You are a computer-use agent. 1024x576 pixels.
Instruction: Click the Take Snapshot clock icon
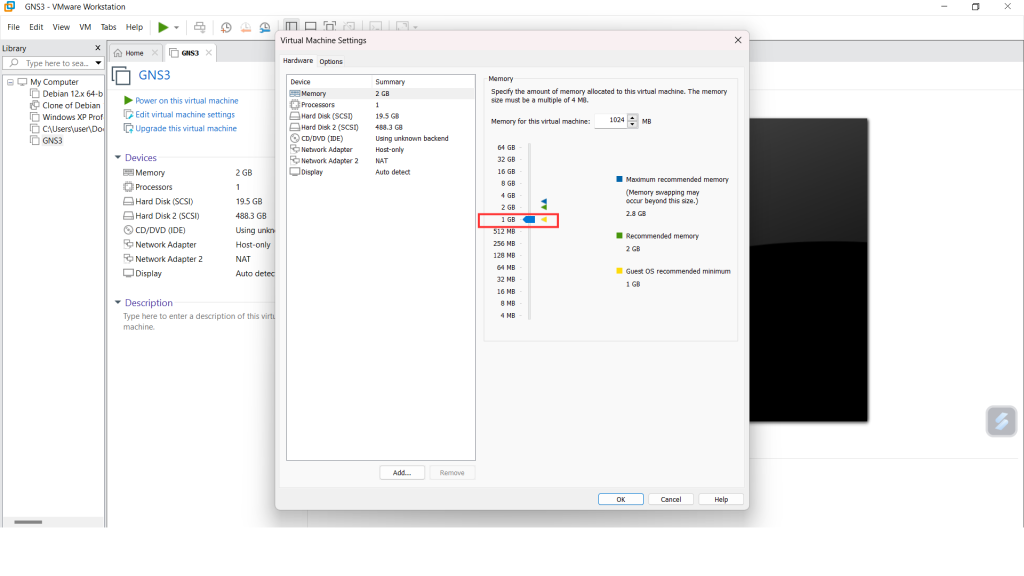click(x=226, y=27)
